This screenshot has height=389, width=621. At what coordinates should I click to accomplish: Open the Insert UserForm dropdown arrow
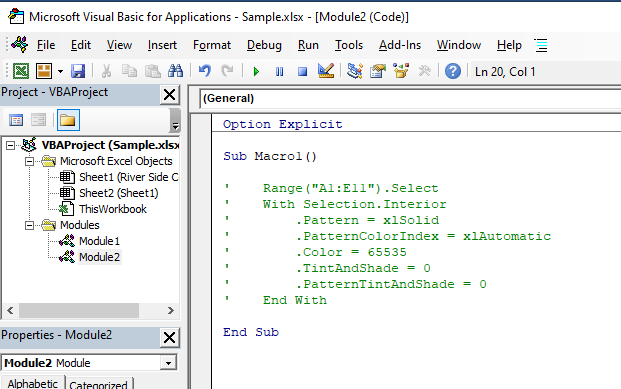pos(60,72)
